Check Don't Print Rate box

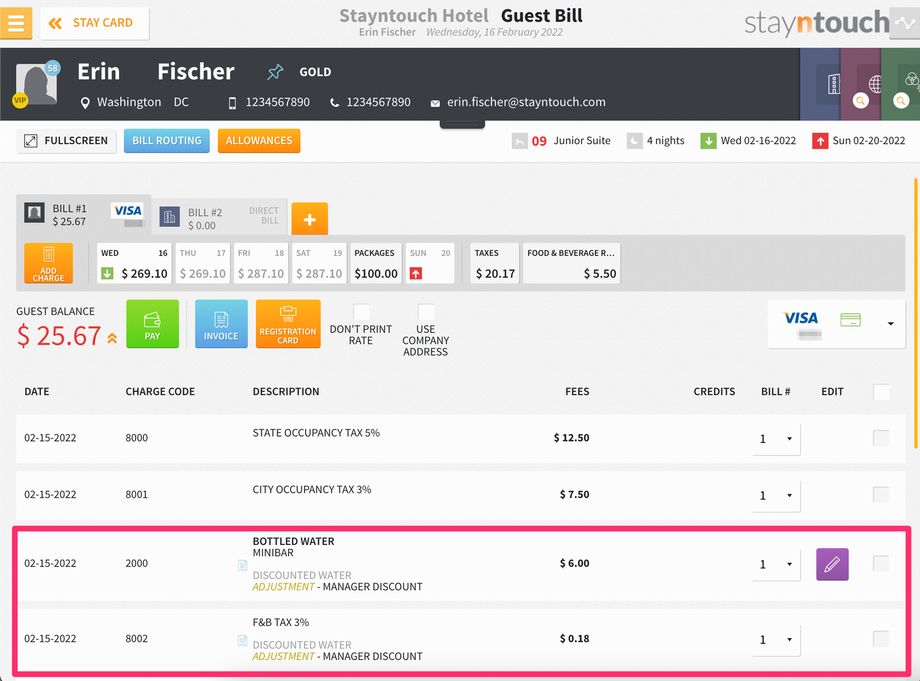361,311
